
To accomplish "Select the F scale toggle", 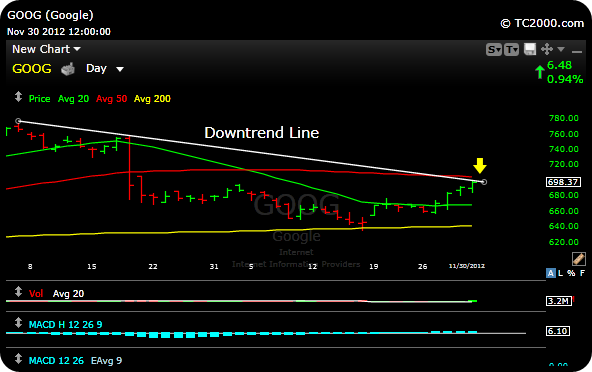I will point(583,273).
